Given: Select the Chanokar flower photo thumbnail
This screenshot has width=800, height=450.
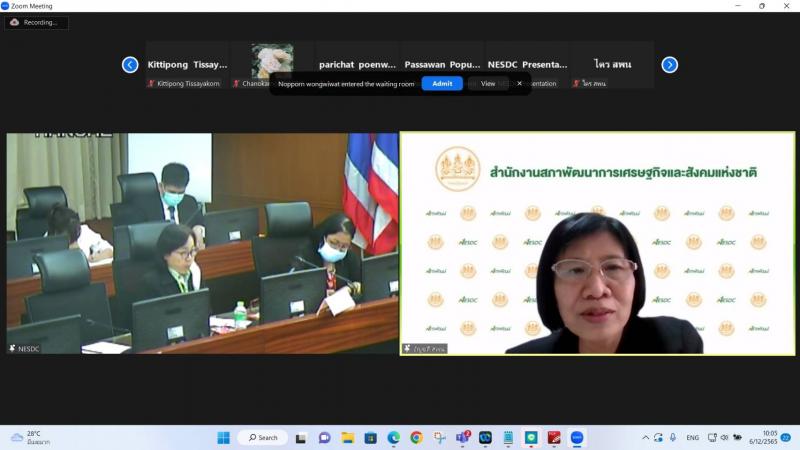Looking at the screenshot, I should (272, 60).
